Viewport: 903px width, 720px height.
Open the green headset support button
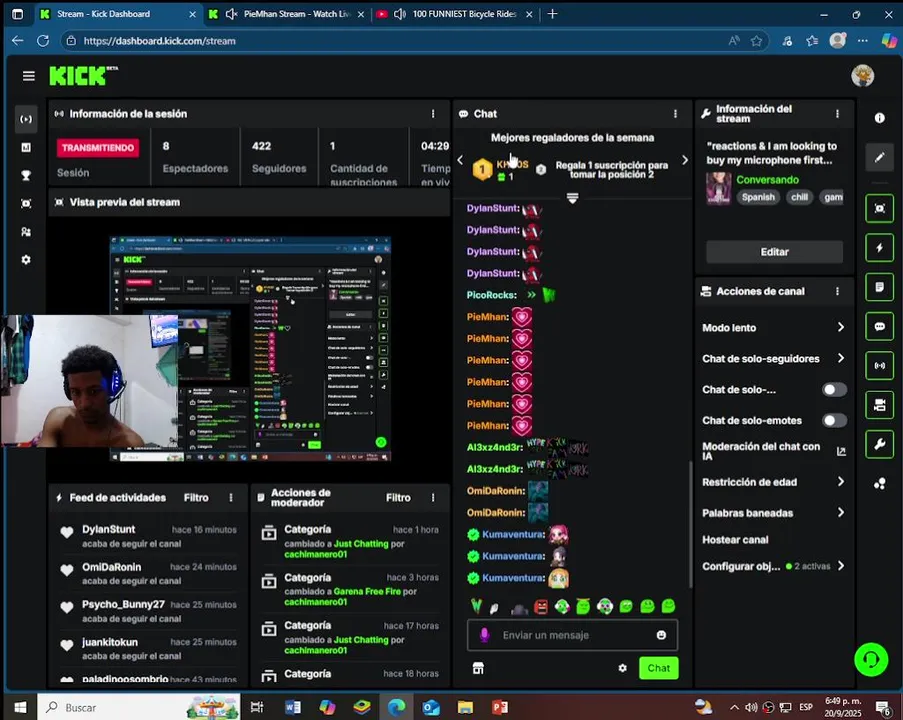pyautogui.click(x=871, y=660)
